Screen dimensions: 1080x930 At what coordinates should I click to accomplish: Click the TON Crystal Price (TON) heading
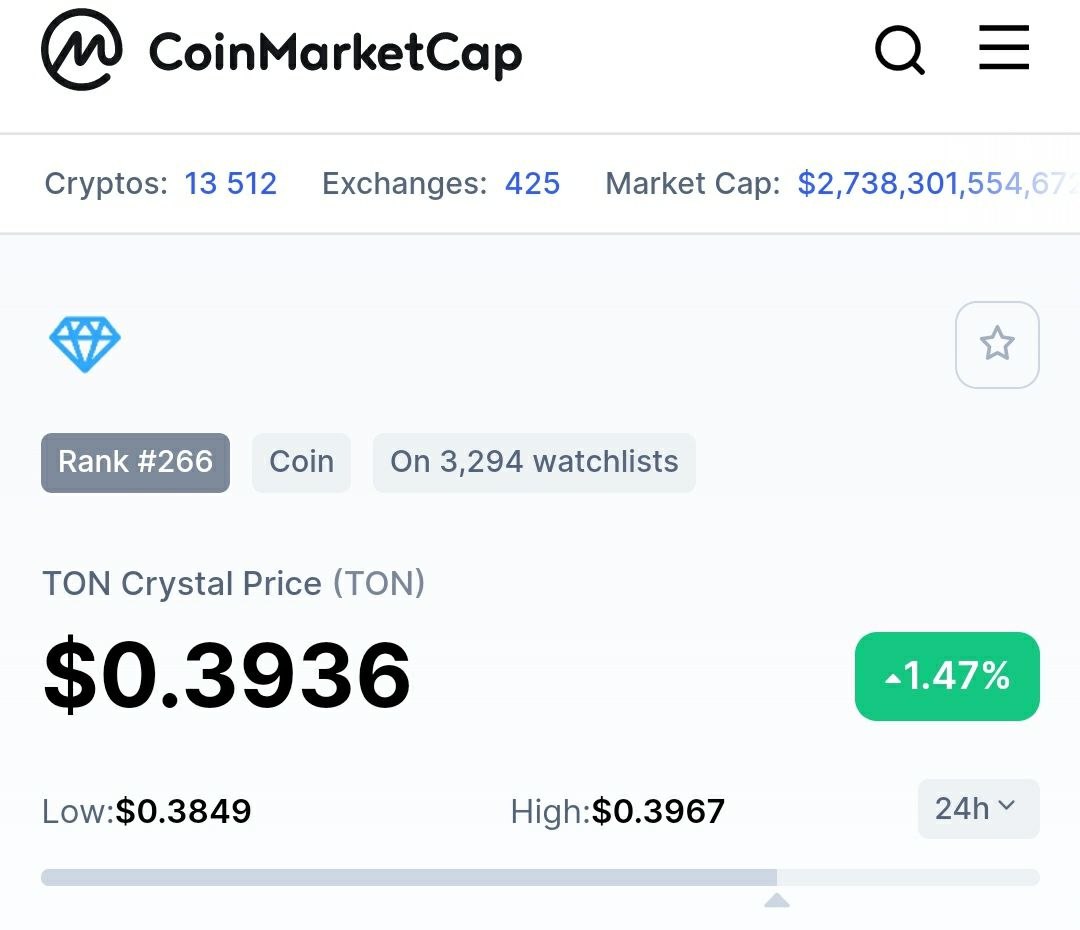pyautogui.click(x=233, y=583)
